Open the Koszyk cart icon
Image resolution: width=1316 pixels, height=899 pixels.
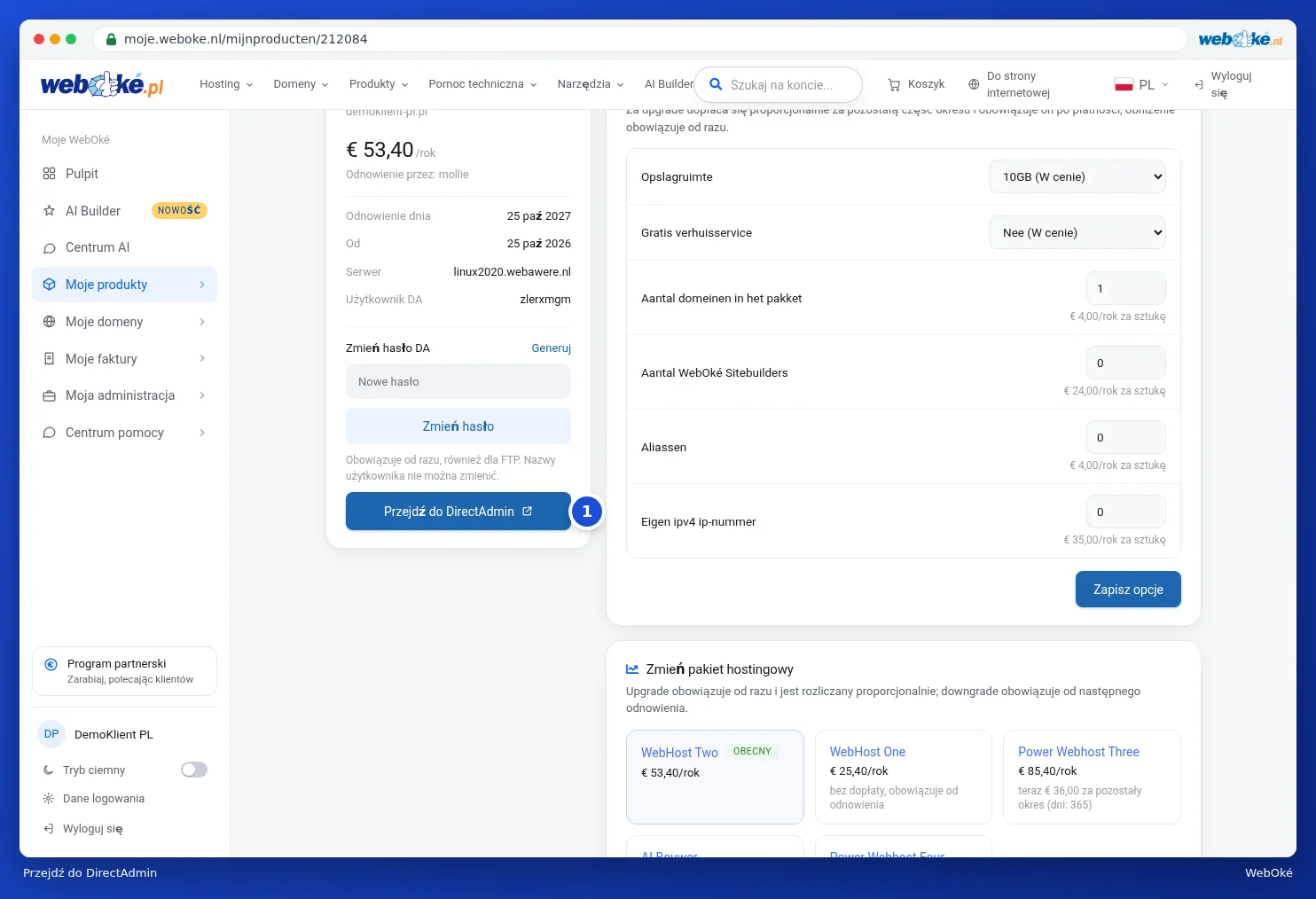(x=894, y=84)
